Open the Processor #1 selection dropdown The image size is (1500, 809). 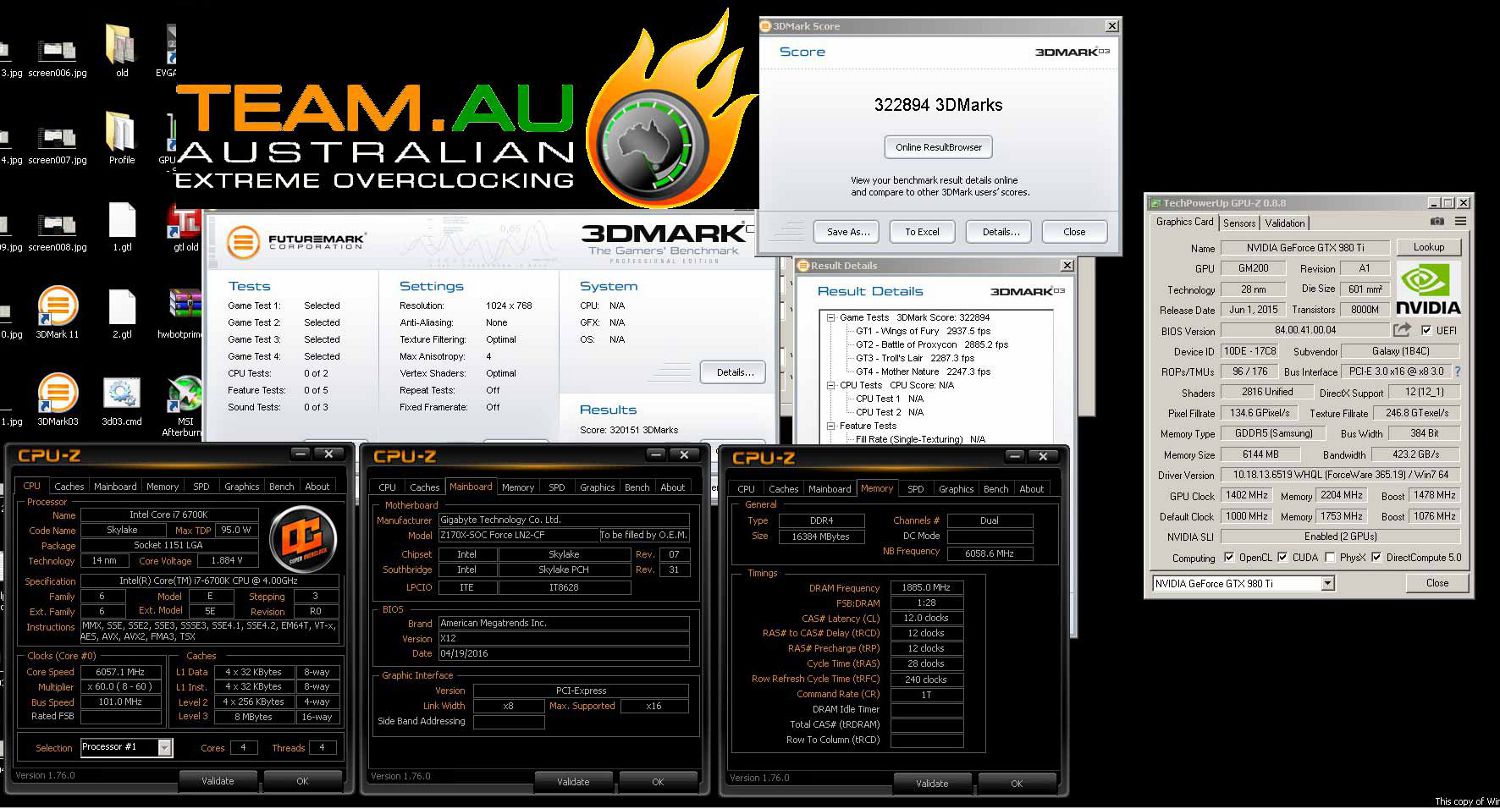click(x=165, y=747)
